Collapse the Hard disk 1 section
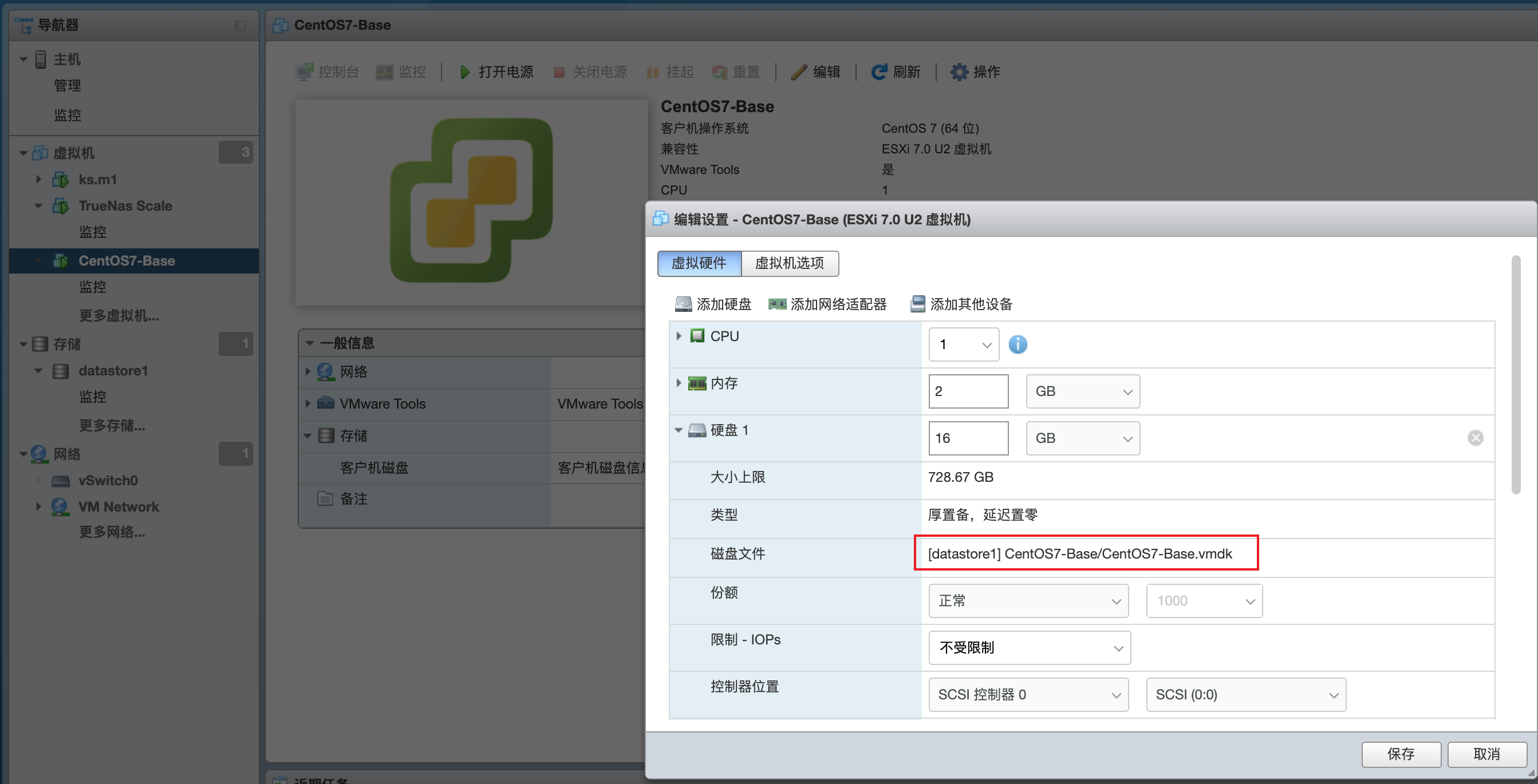Screen dimensions: 1538x784 (679, 430)
